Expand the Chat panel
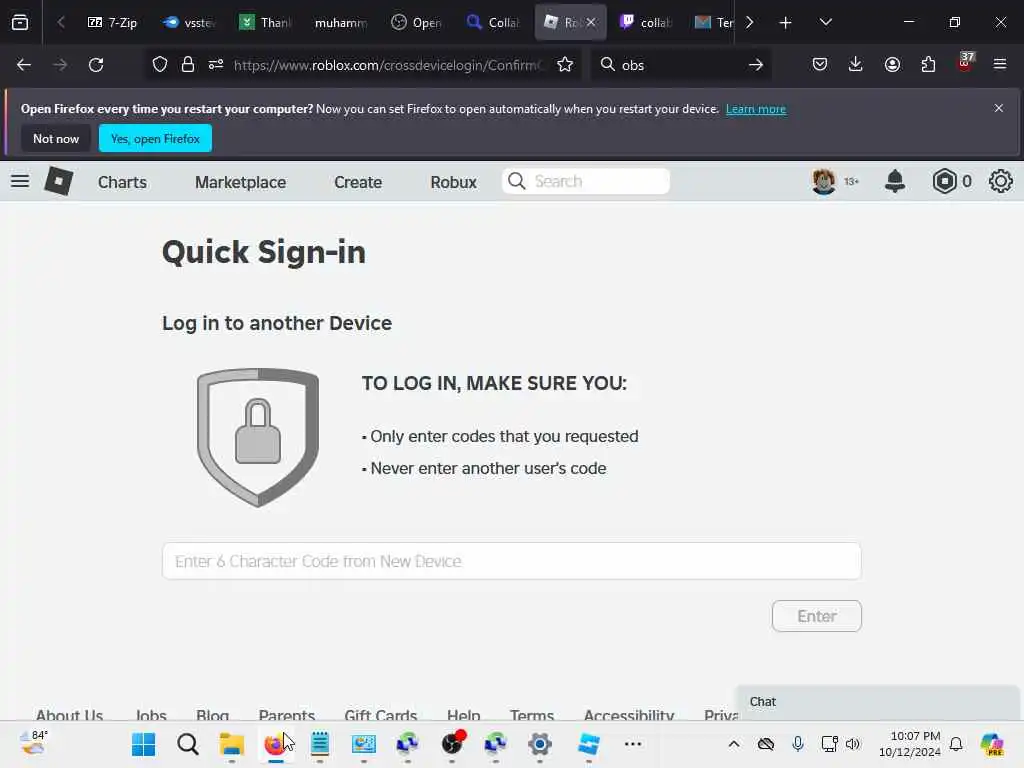Viewport: 1024px width, 768px height. pyautogui.click(x=877, y=701)
